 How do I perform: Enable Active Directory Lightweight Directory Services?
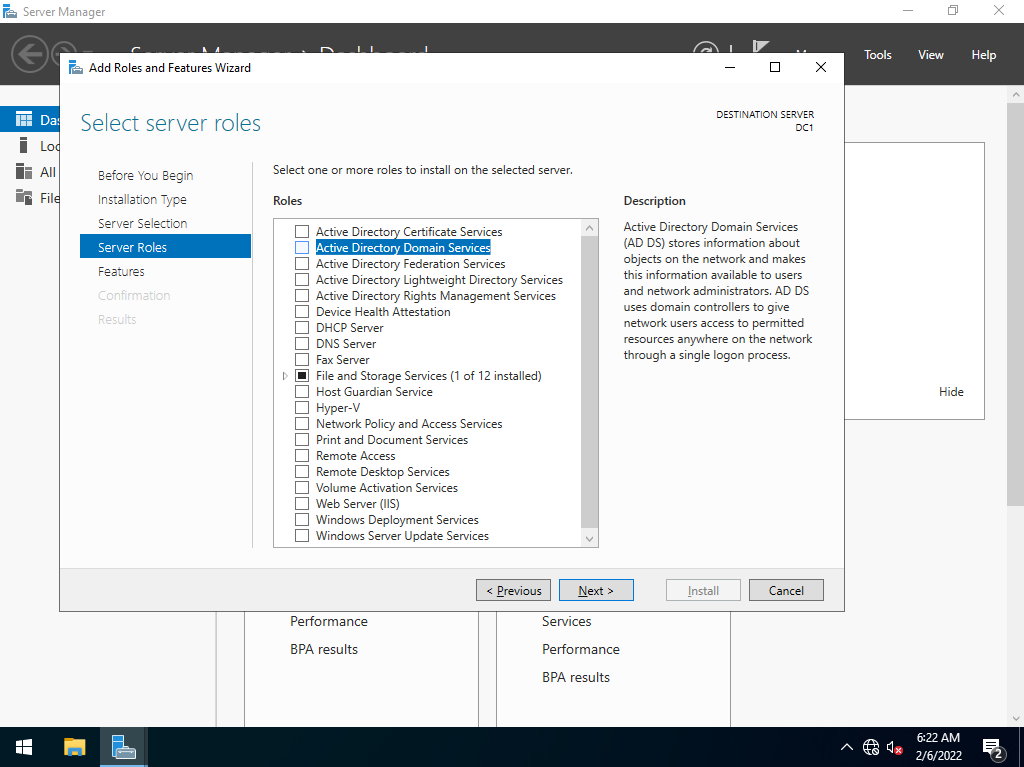[302, 280]
